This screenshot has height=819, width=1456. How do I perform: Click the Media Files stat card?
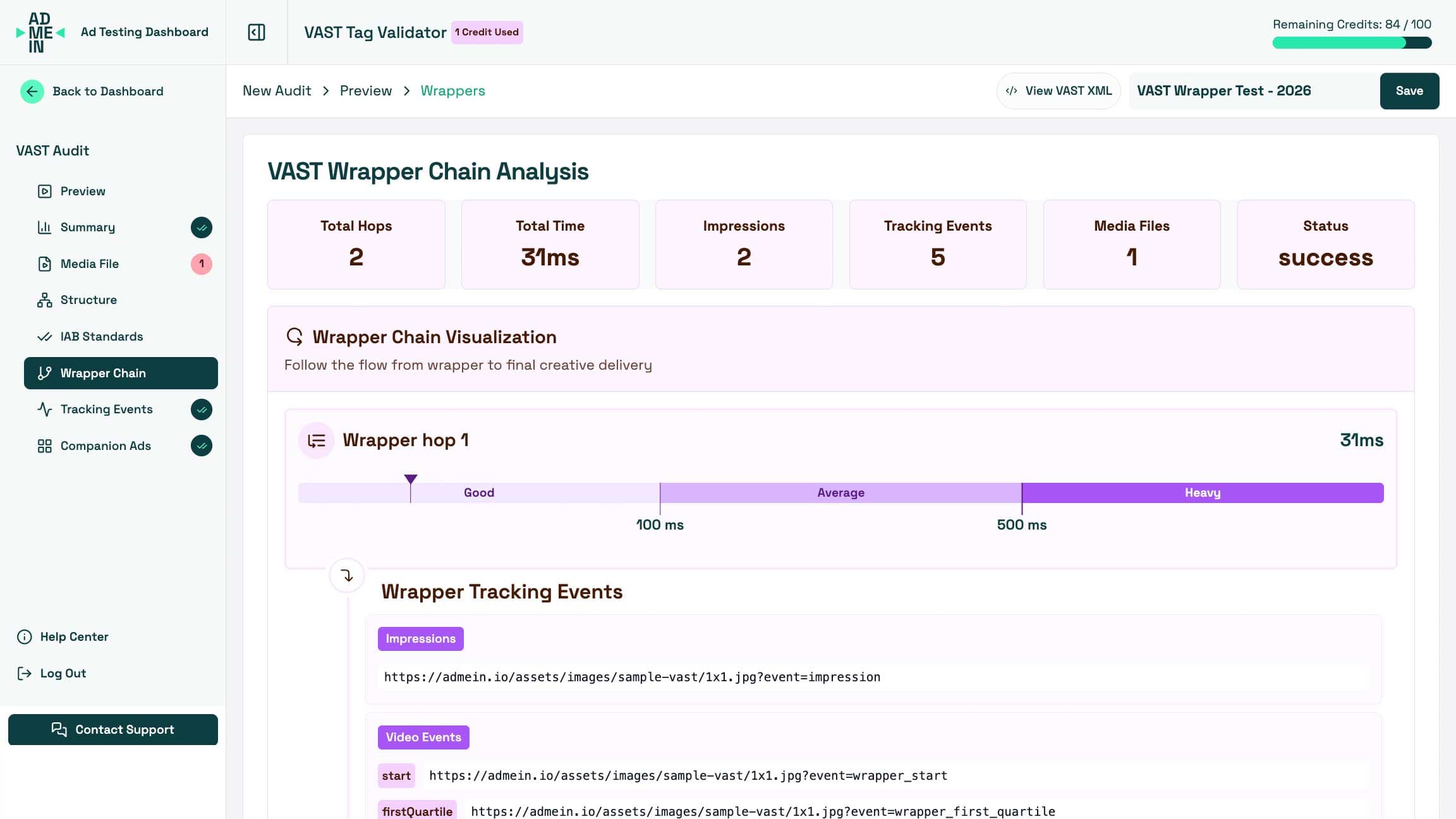[x=1132, y=245]
